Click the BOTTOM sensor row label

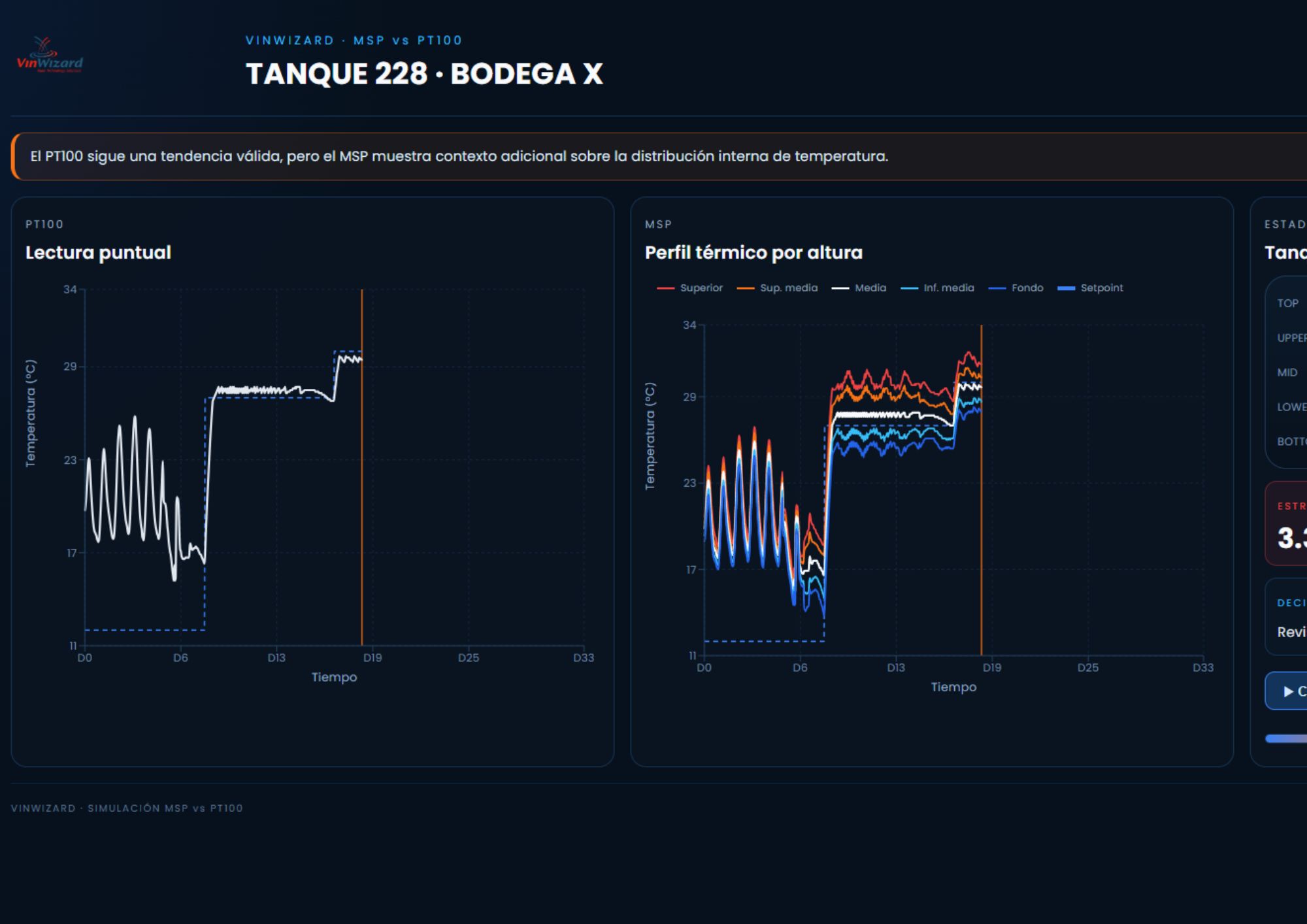(x=1291, y=442)
